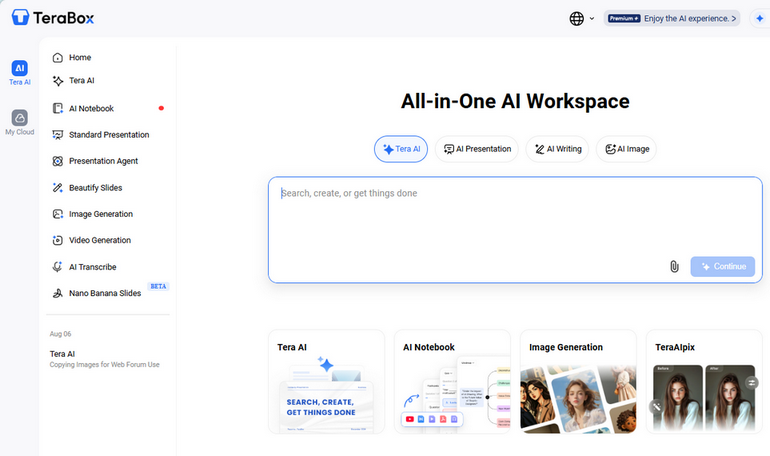The image size is (770, 456).
Task: Click the BETA badge
Action: 158,286
